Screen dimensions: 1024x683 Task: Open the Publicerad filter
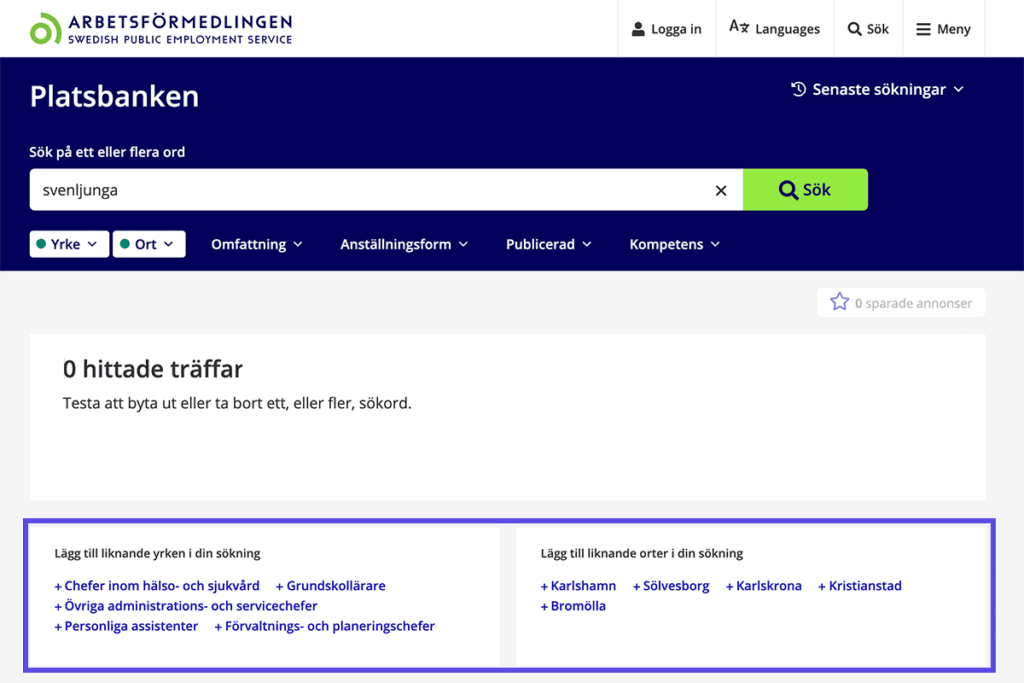pos(548,244)
